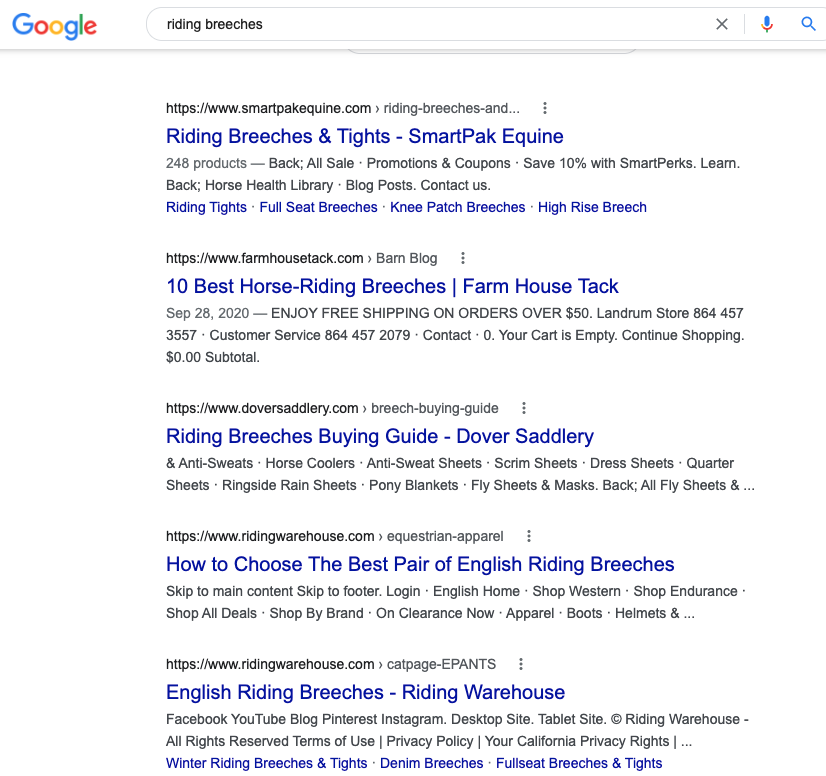Start voice search with microphone icon
Image resolution: width=826 pixels, height=776 pixels.
pyautogui.click(x=767, y=24)
